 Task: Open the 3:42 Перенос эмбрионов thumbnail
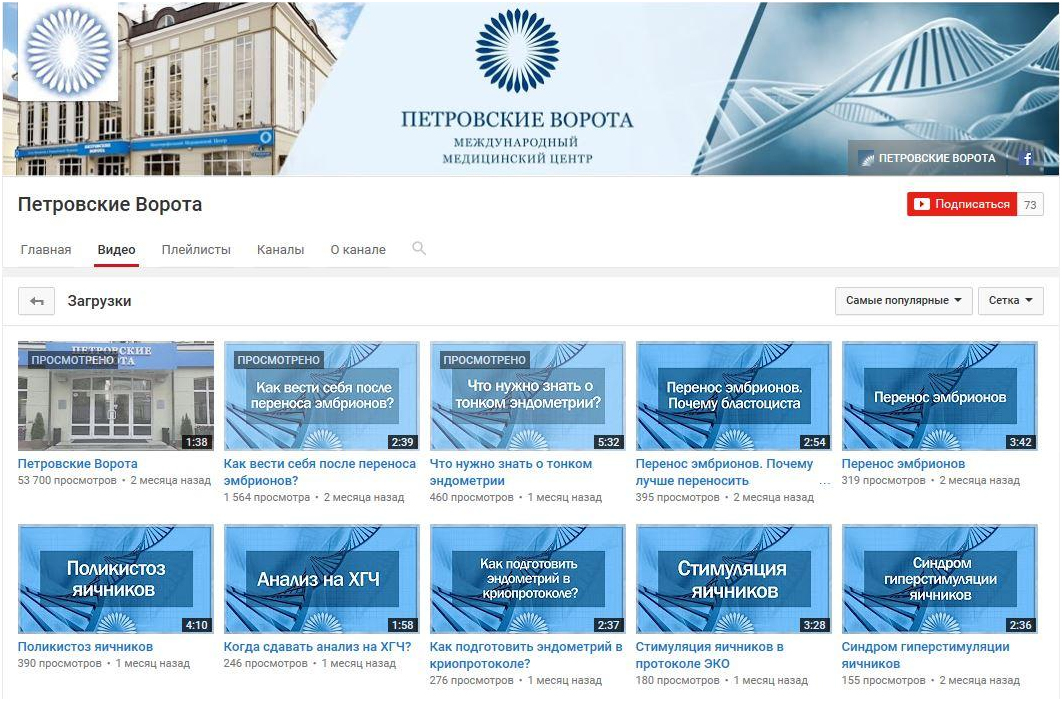click(x=939, y=396)
